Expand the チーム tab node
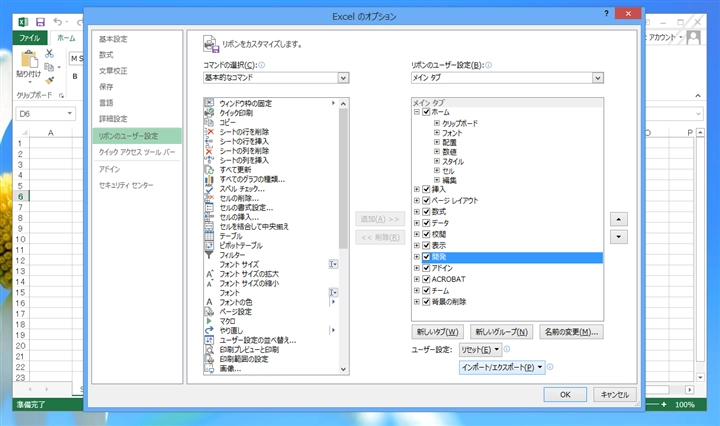The height and width of the screenshot is (426, 720). point(416,290)
